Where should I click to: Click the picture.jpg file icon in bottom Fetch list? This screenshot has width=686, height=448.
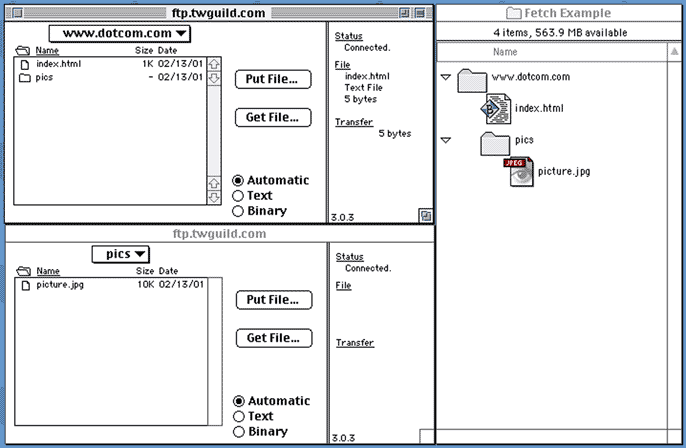26,286
